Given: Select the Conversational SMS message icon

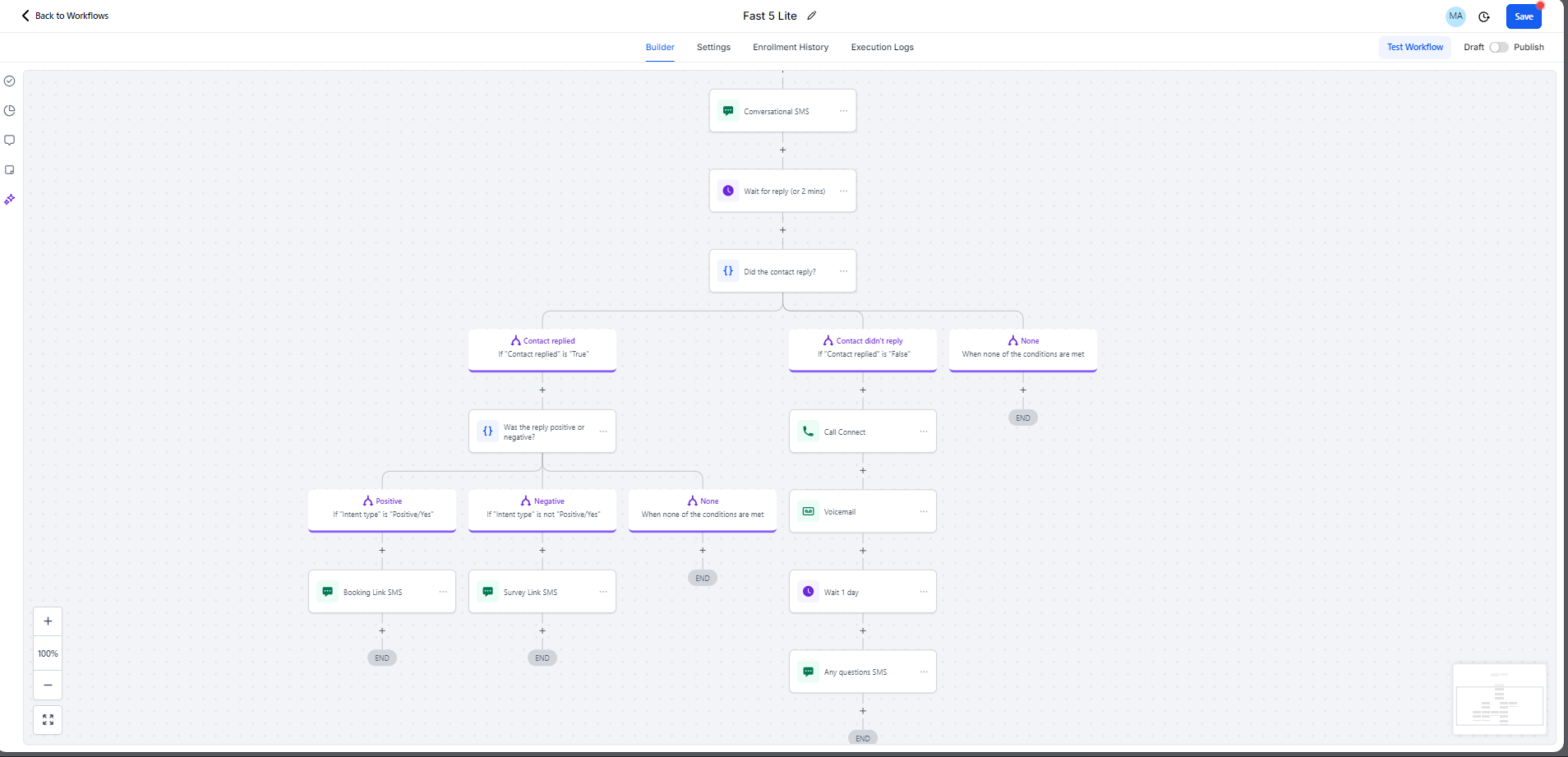Looking at the screenshot, I should [x=728, y=111].
